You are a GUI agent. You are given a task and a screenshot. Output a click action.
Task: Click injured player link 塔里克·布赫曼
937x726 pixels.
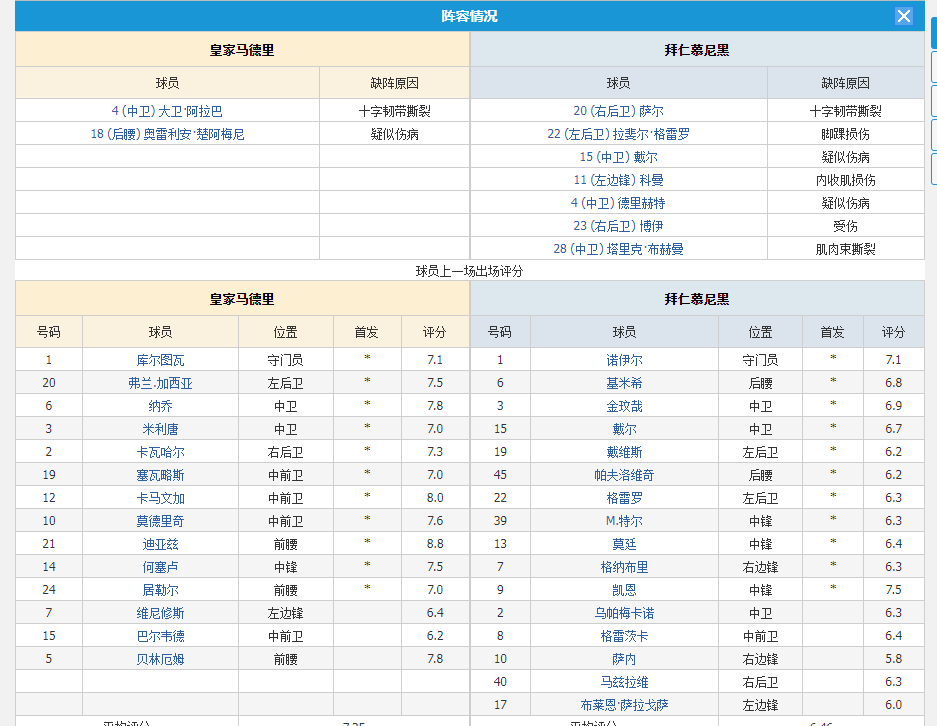(618, 249)
